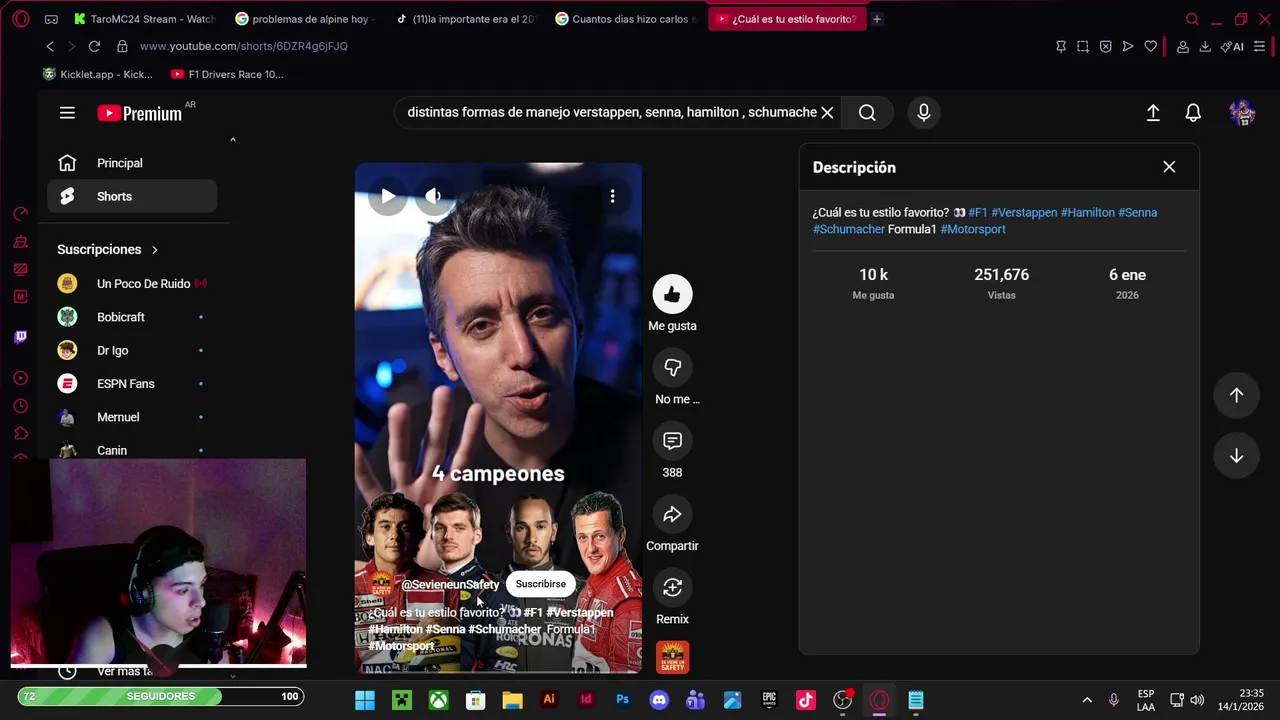This screenshot has width=1280, height=720.
Task: Open ESPN Fans subscription channel
Action: click(132, 384)
